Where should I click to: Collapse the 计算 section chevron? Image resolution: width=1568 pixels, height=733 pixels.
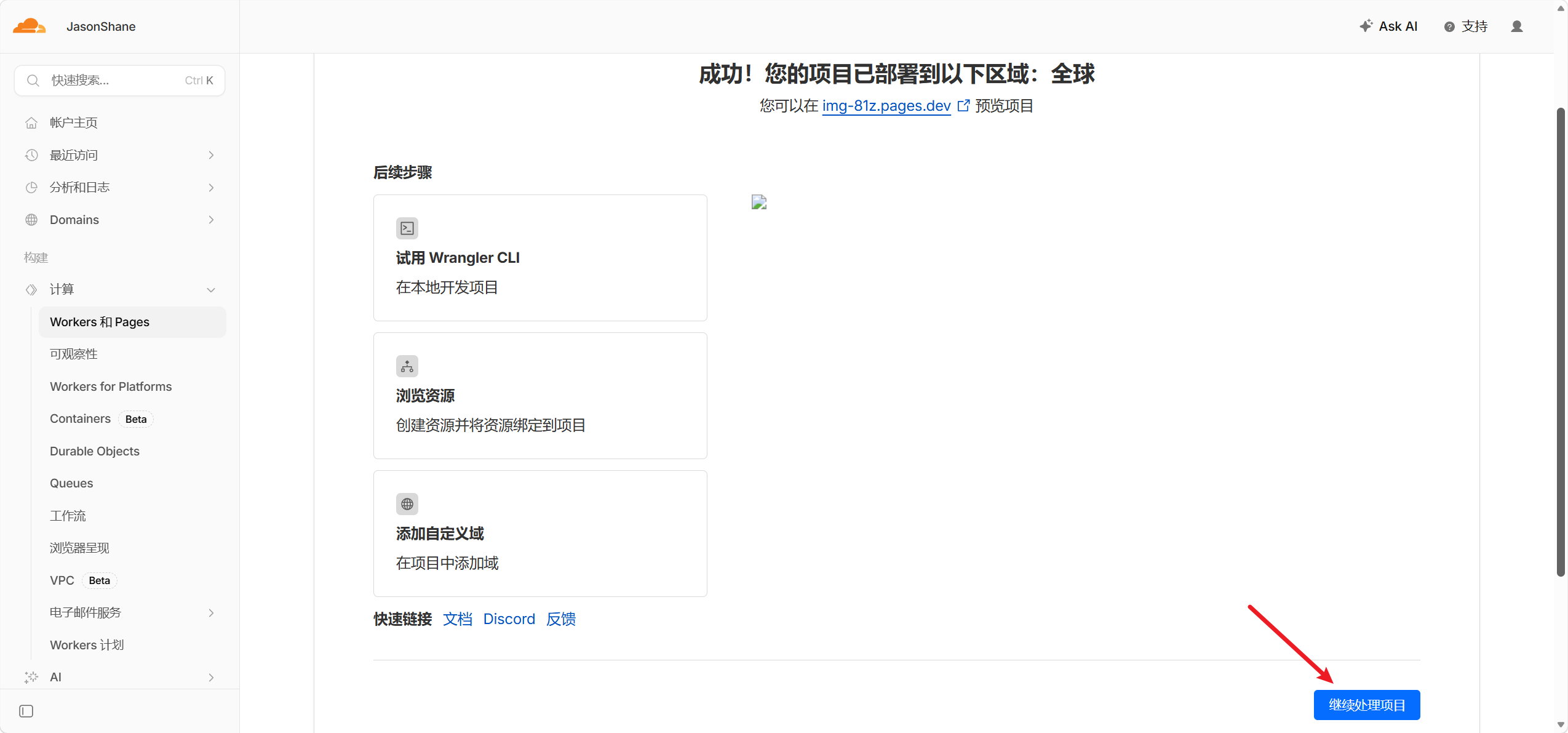211,289
